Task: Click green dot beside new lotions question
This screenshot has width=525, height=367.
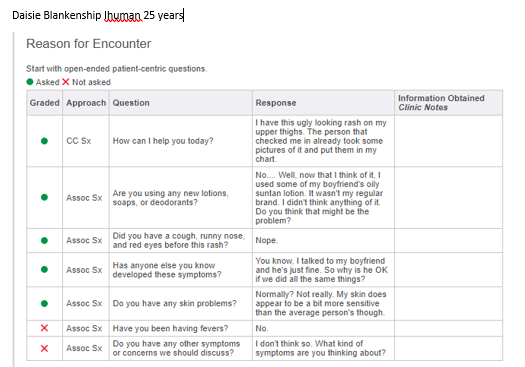Action: (44, 197)
